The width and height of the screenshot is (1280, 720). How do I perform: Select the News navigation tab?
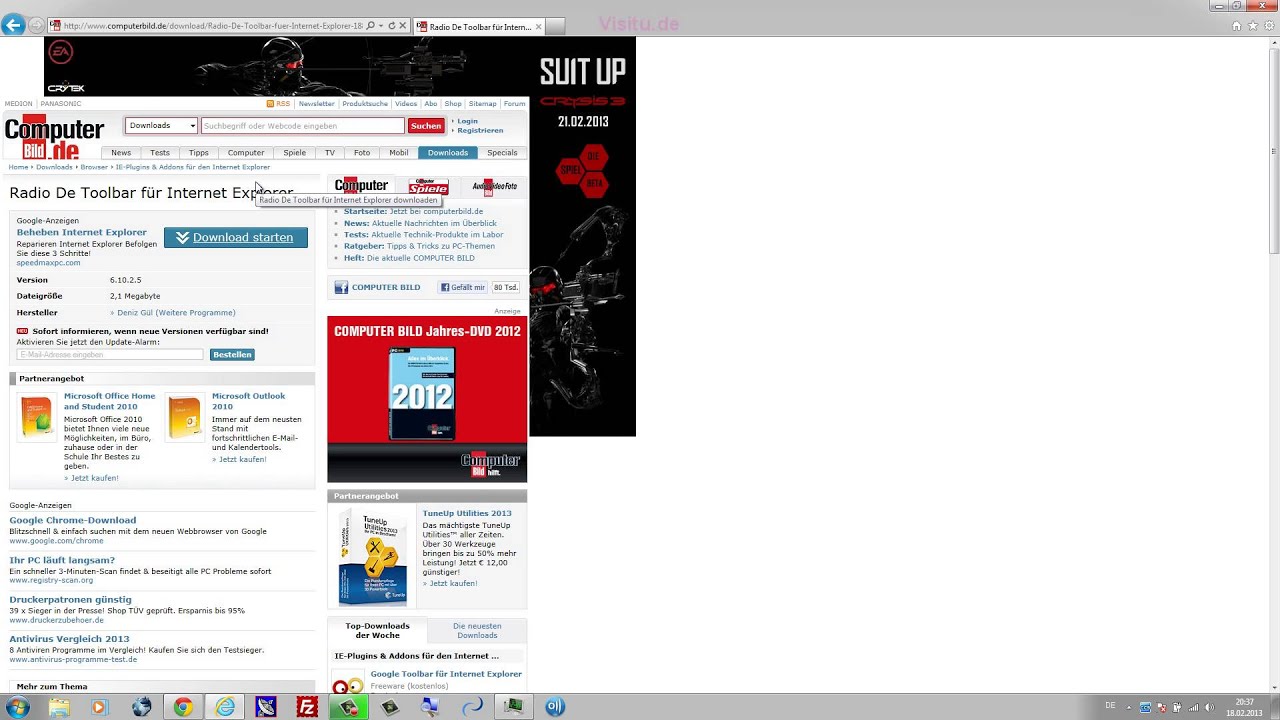(x=121, y=153)
